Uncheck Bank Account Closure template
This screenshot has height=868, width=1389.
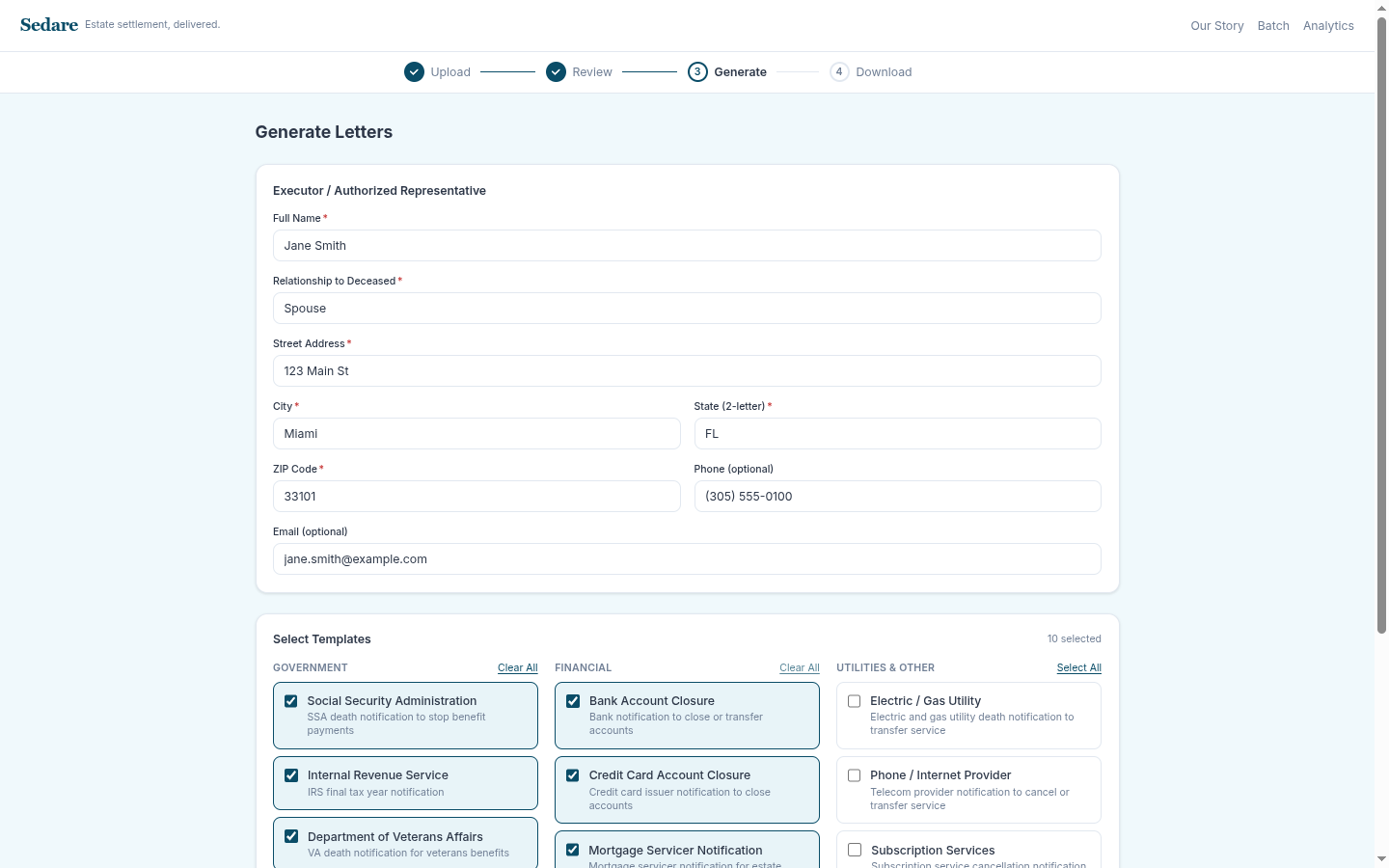[573, 701]
